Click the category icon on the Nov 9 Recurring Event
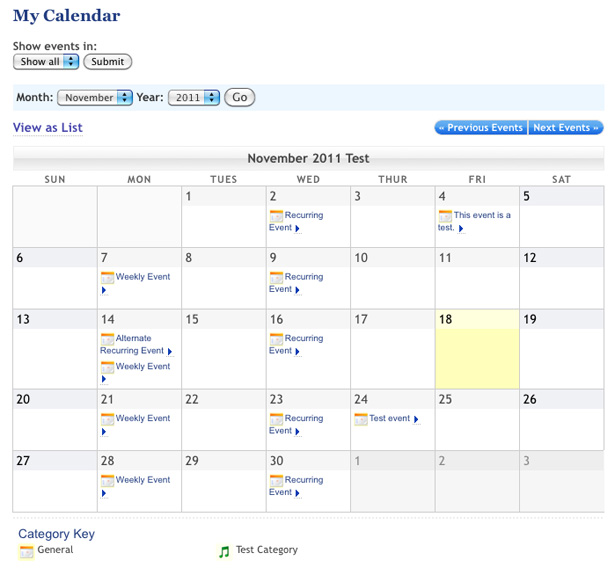 tap(276, 277)
